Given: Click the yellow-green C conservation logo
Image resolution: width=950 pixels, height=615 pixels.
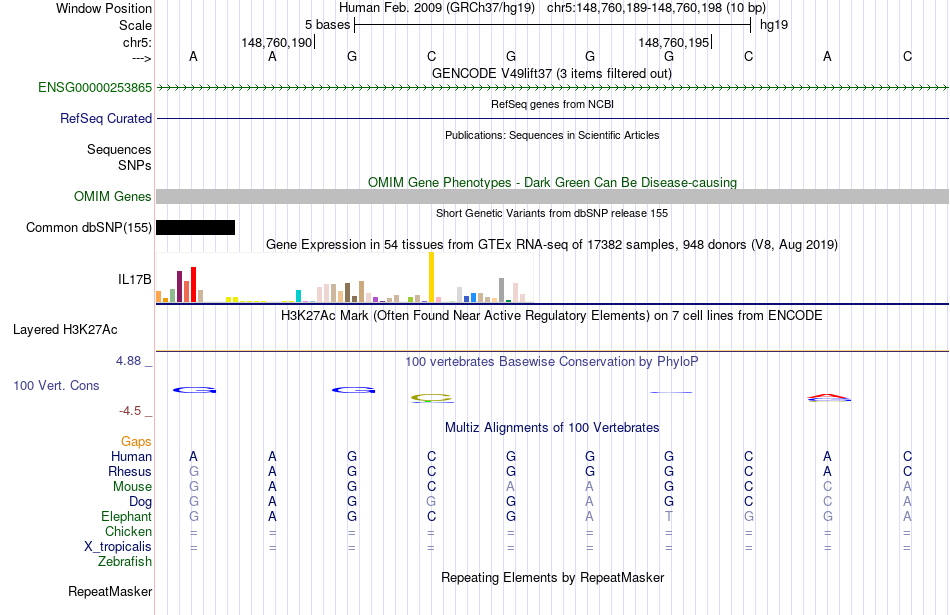Looking at the screenshot, I should click(431, 398).
